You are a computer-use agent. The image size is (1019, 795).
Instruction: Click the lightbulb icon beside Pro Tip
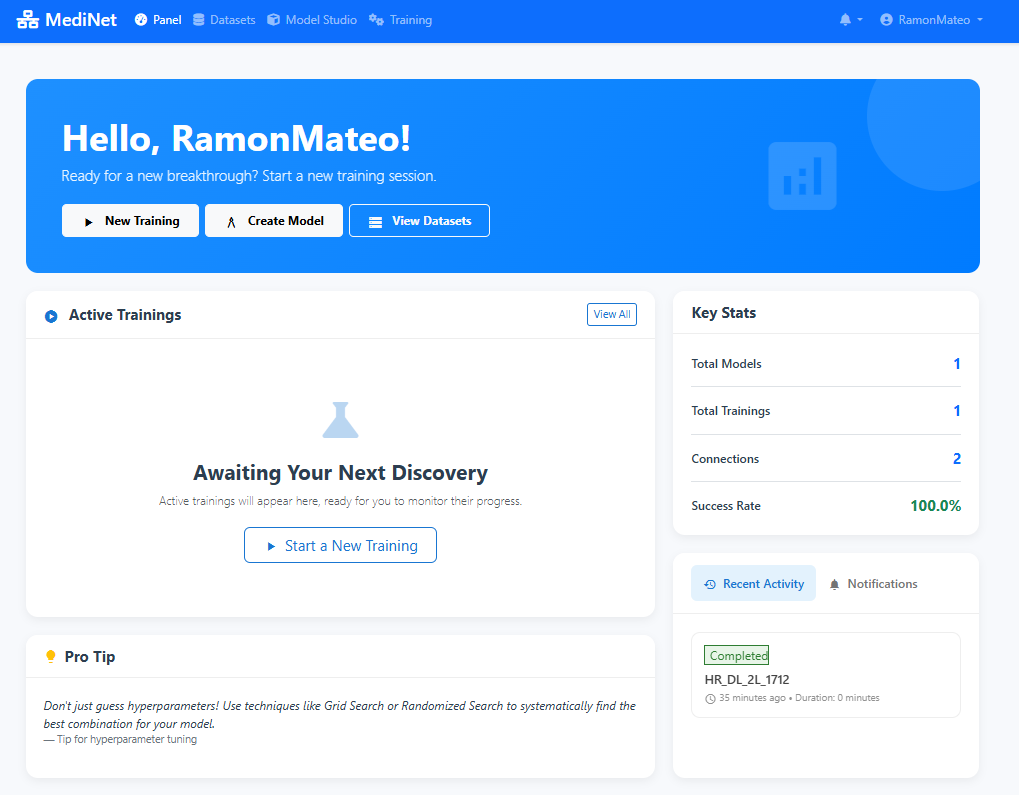click(x=51, y=657)
